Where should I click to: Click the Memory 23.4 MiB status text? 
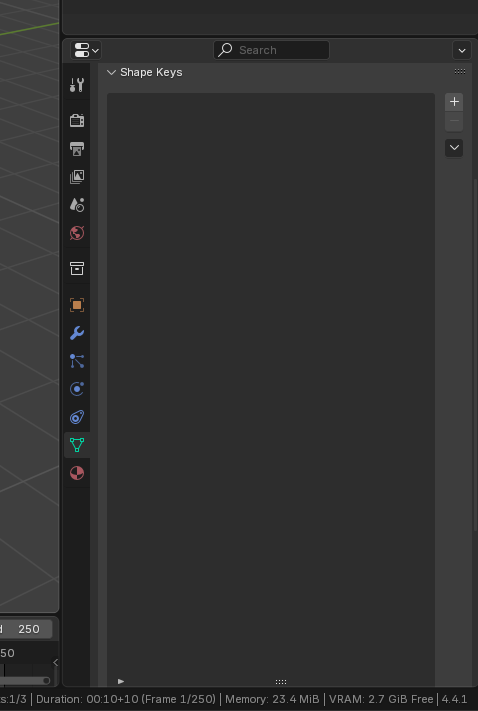coord(272,699)
